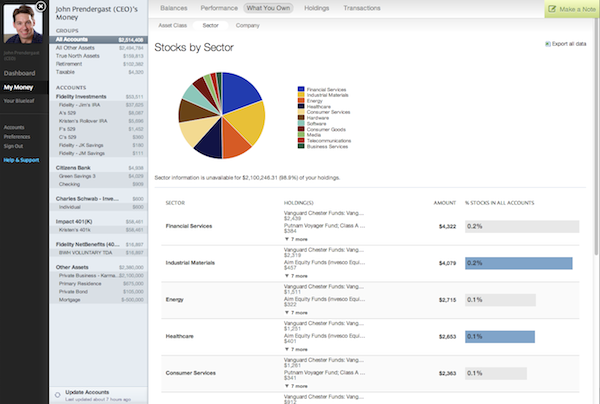Screen dimensions: 600x404
Task: Expand '7 more' holdings under Healthcare
Action: pyautogui.click(x=298, y=348)
